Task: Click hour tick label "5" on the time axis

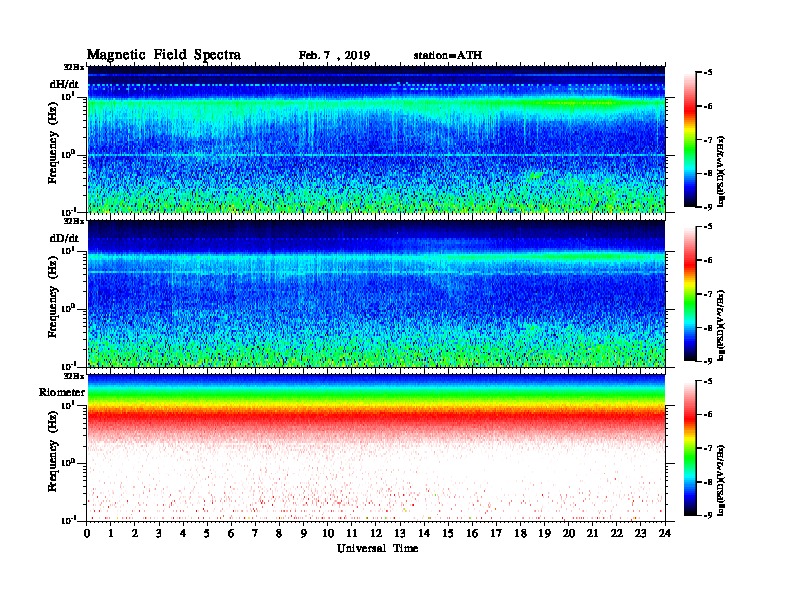Action: (x=207, y=534)
